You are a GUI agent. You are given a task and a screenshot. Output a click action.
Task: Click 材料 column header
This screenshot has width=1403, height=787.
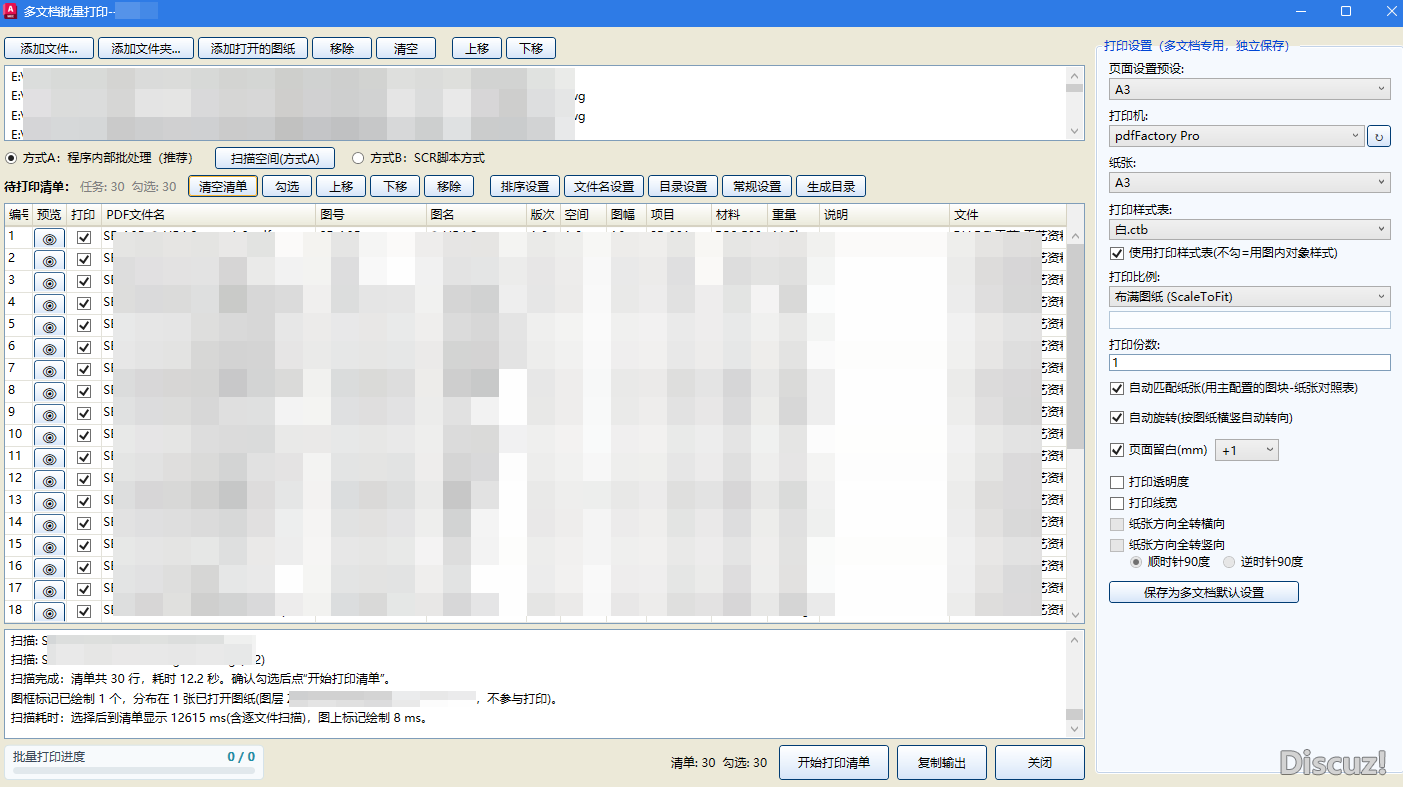coord(739,215)
